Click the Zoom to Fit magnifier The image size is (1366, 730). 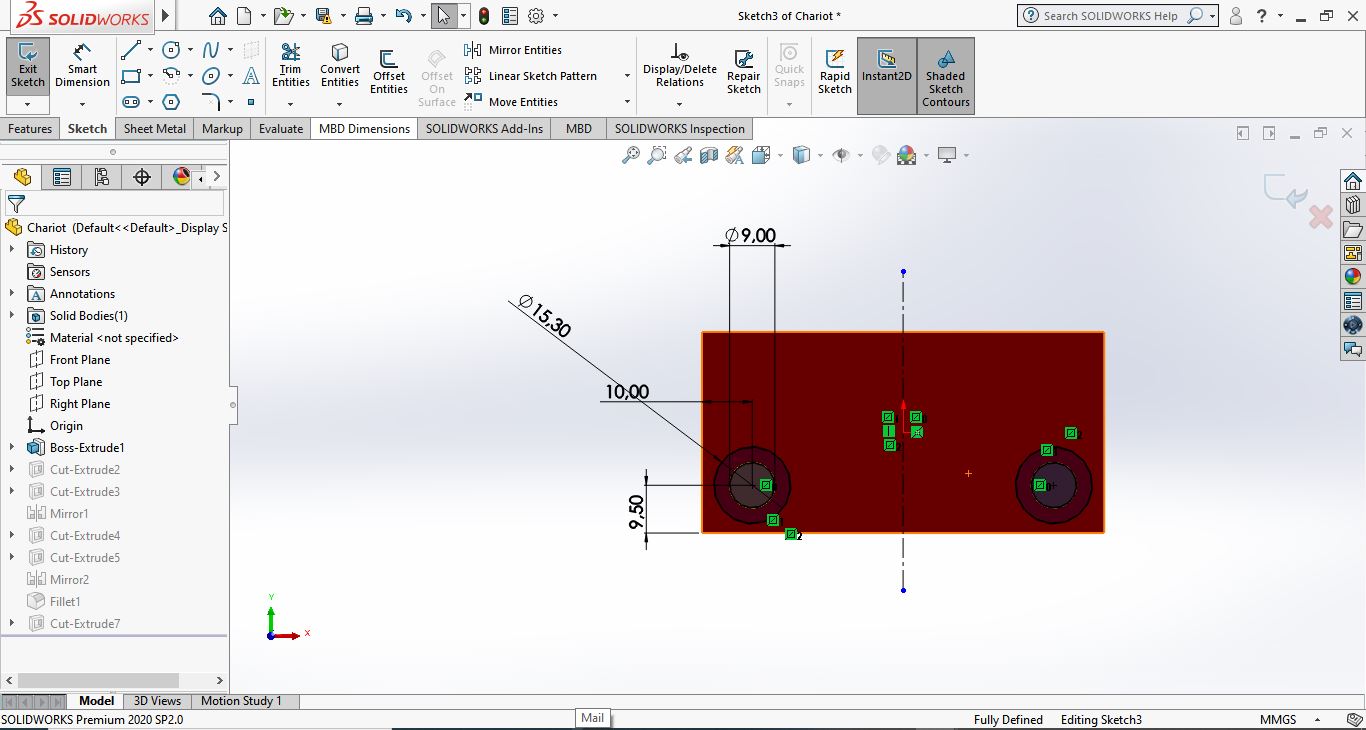pos(631,155)
